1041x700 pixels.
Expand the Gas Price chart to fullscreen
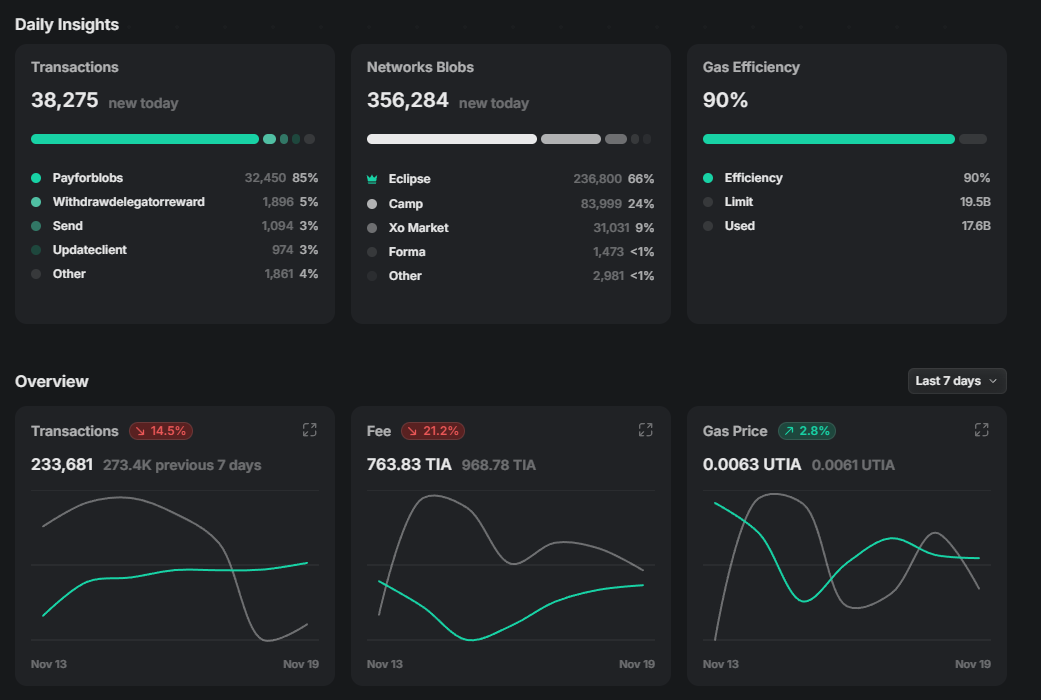pyautogui.click(x=981, y=430)
